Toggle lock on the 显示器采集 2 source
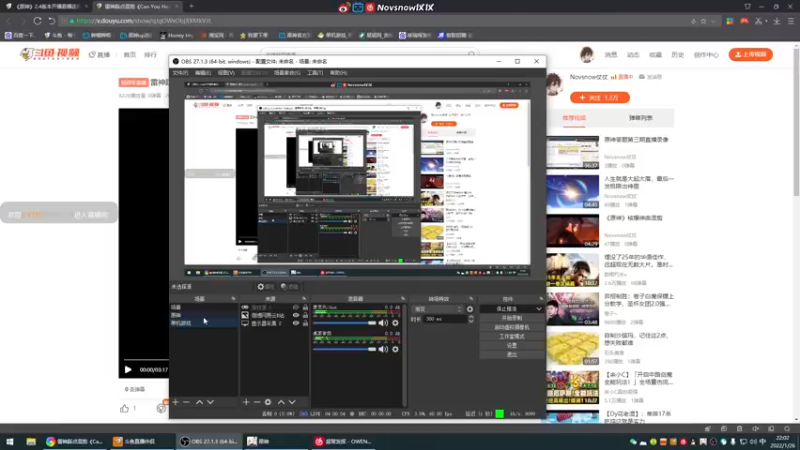The image size is (800, 450). click(x=305, y=323)
